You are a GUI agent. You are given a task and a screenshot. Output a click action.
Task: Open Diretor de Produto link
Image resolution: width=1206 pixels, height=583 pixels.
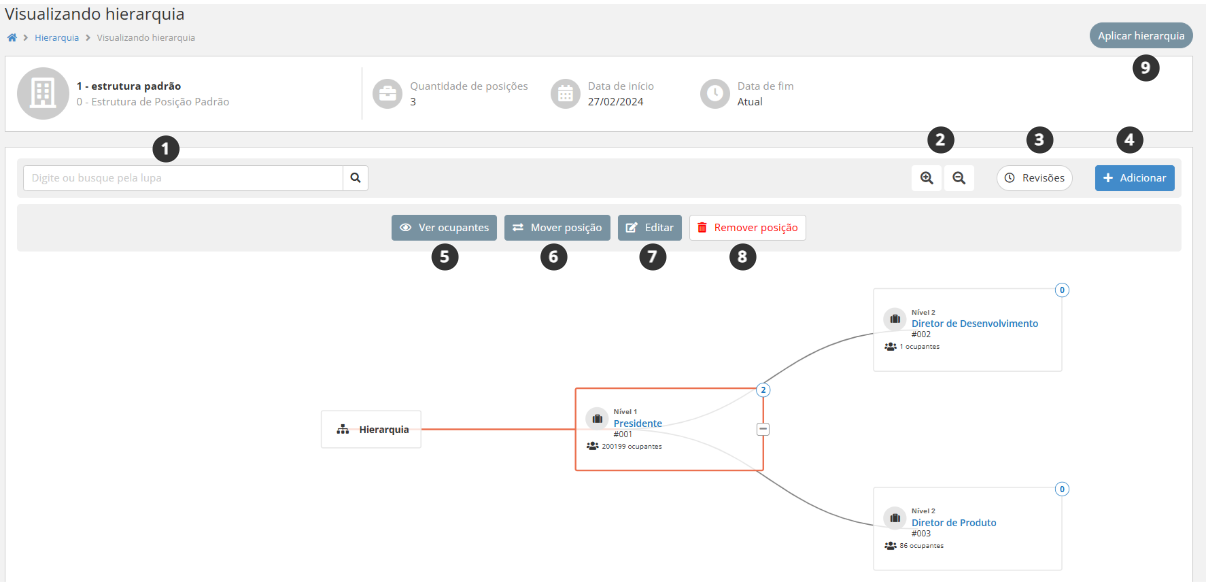point(954,522)
